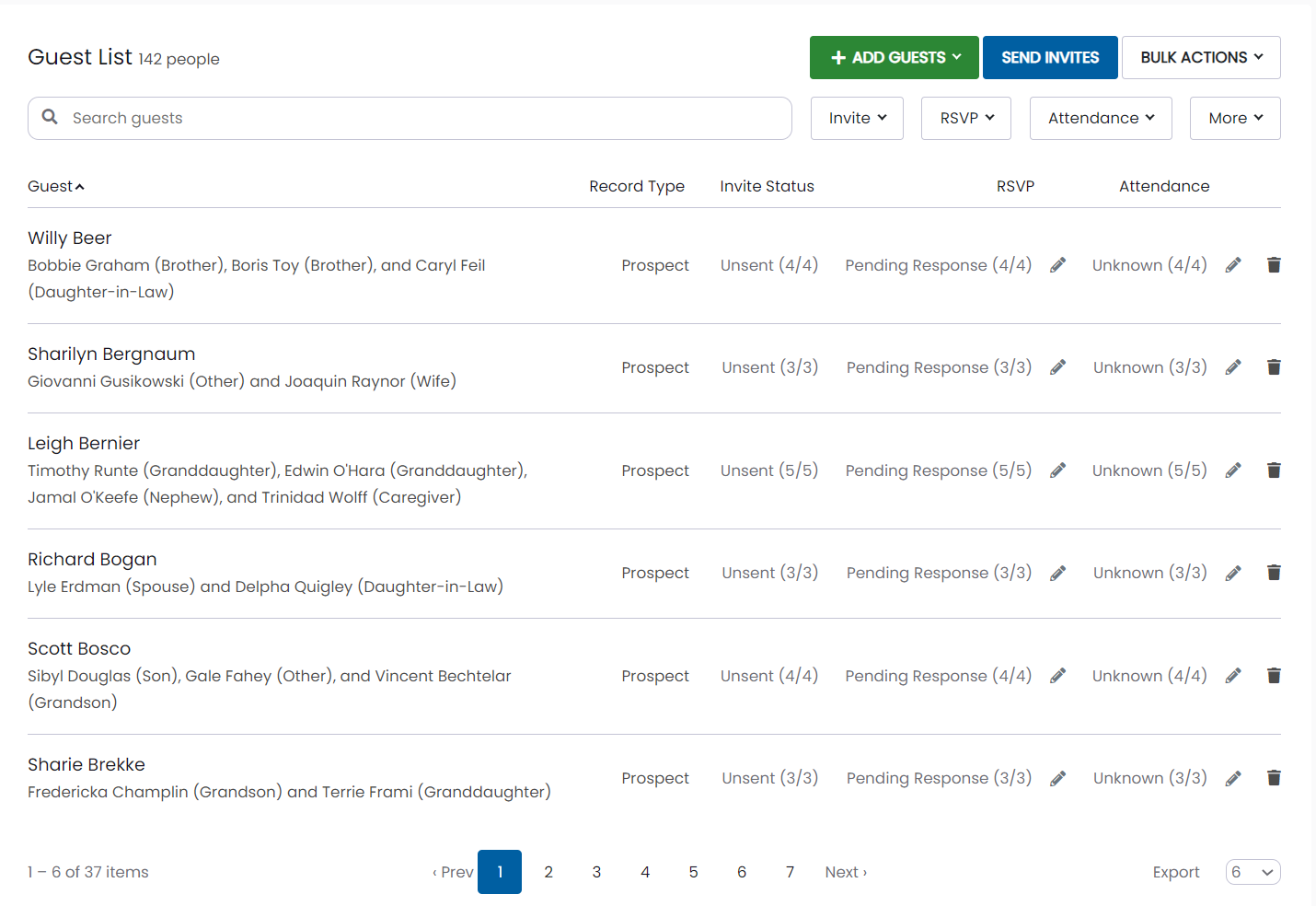Go to page 7
The image size is (1316, 906).
pos(790,872)
